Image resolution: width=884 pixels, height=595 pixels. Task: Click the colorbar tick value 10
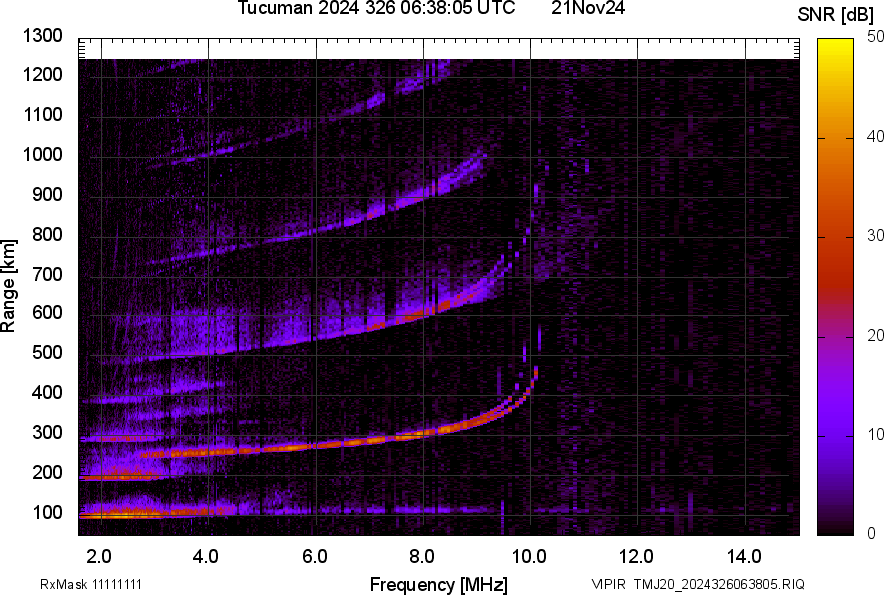point(876,435)
